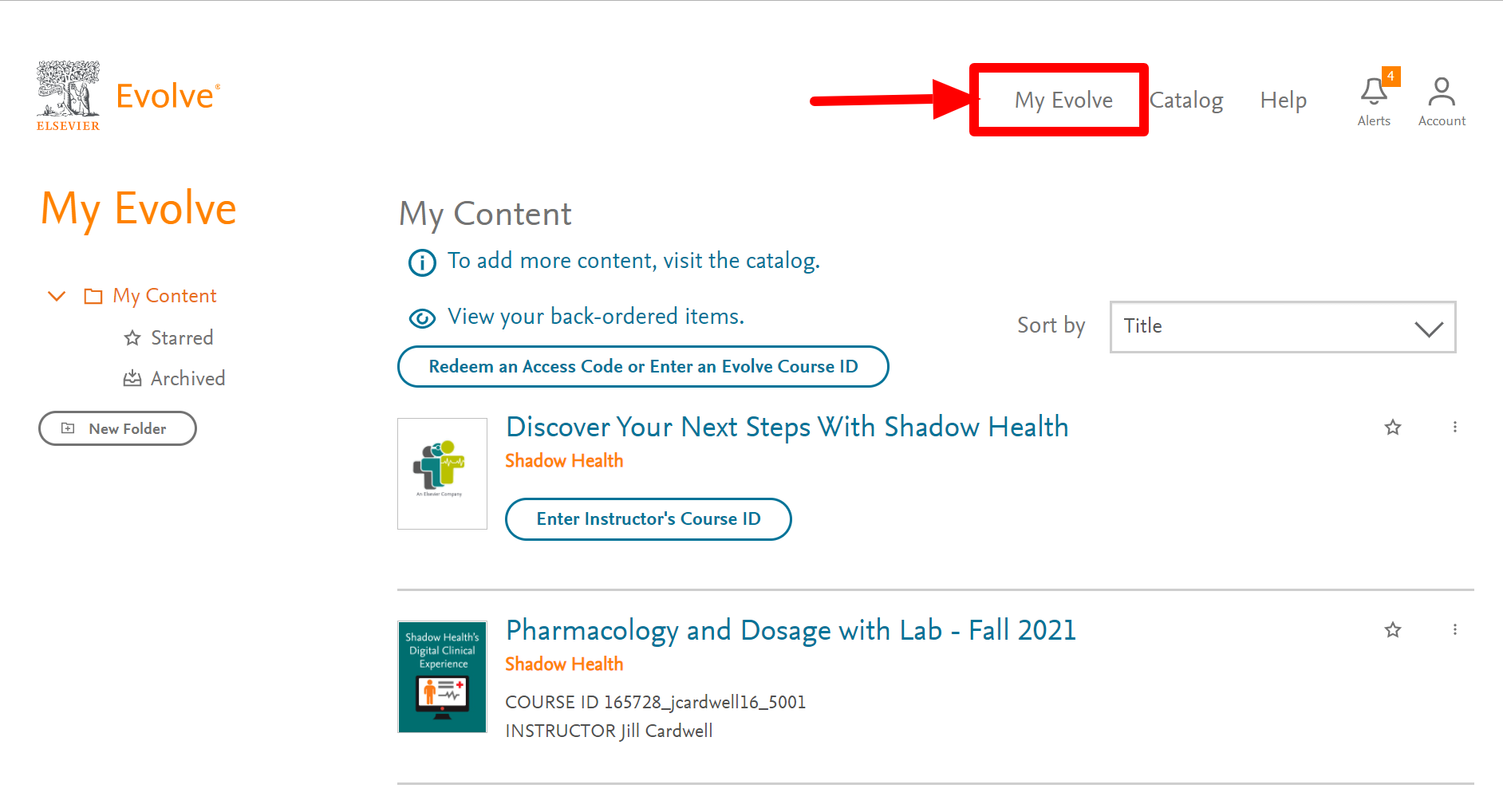Star the Discover Your Next Steps item
The image size is (1503, 812).
[x=1393, y=428]
